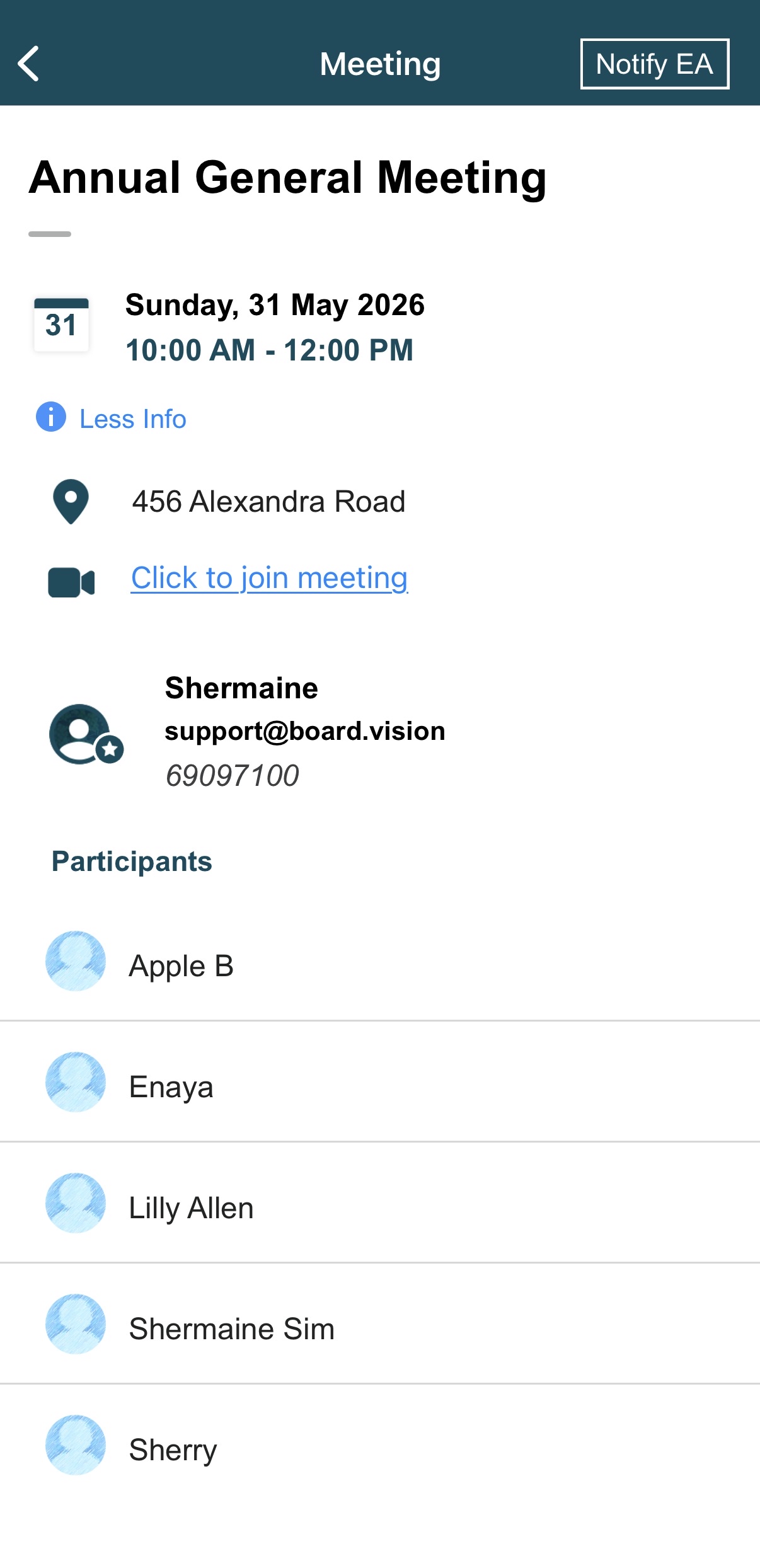Tap the back arrow icon
Viewport: 760px width, 1568px height.
click(29, 64)
